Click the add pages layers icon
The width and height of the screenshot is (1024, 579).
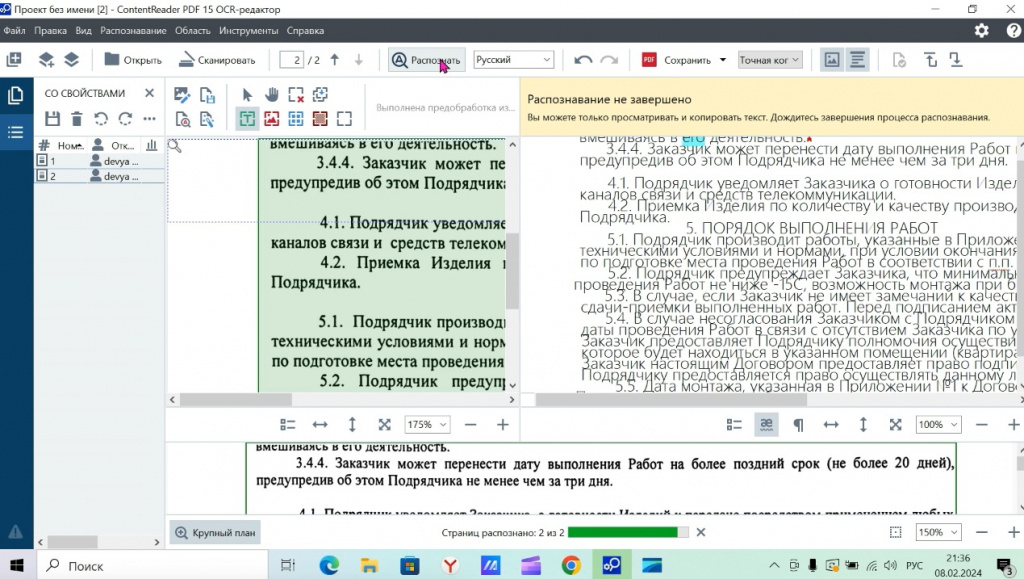pyautogui.click(x=46, y=59)
